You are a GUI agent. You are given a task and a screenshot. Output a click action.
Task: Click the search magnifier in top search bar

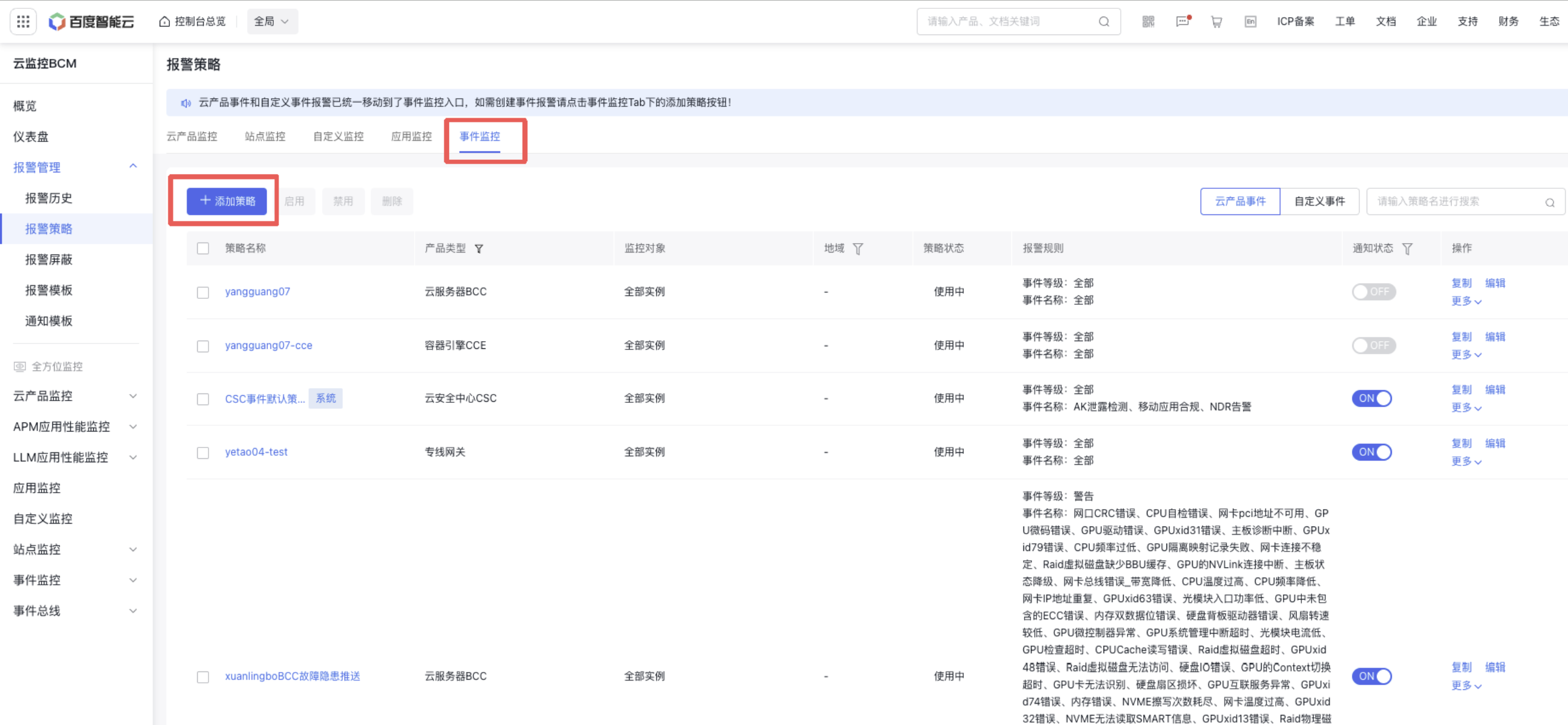(x=1104, y=22)
